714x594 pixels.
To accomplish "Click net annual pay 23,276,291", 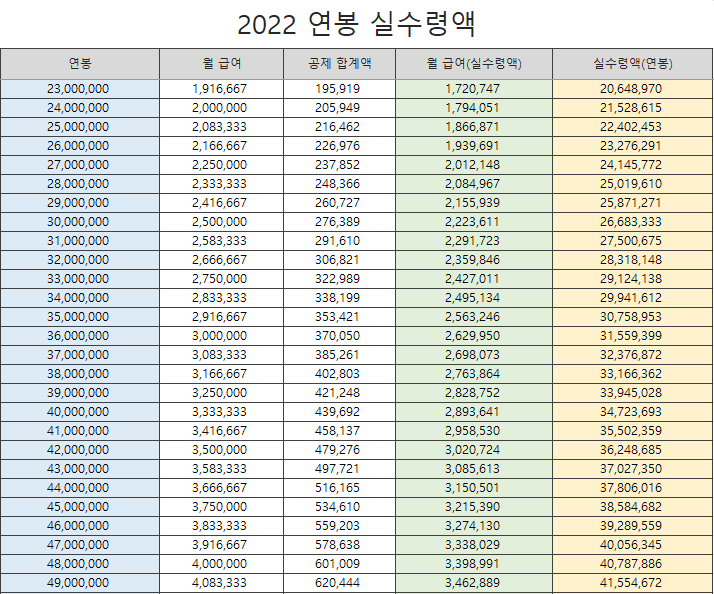I will (x=631, y=146).
